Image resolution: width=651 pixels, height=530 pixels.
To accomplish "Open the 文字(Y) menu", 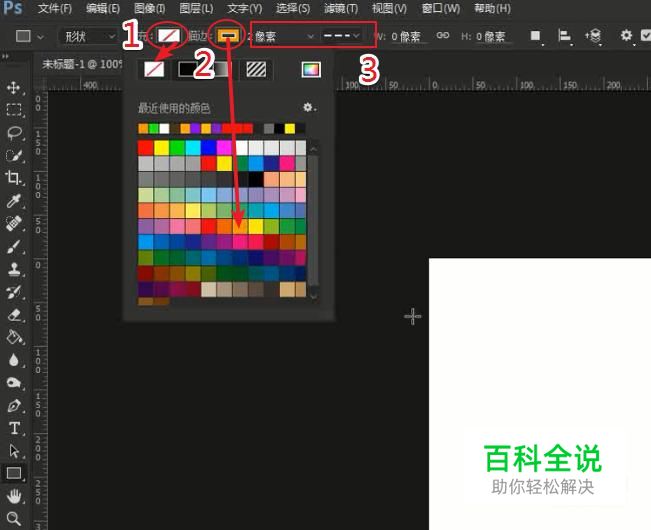I will (x=245, y=8).
